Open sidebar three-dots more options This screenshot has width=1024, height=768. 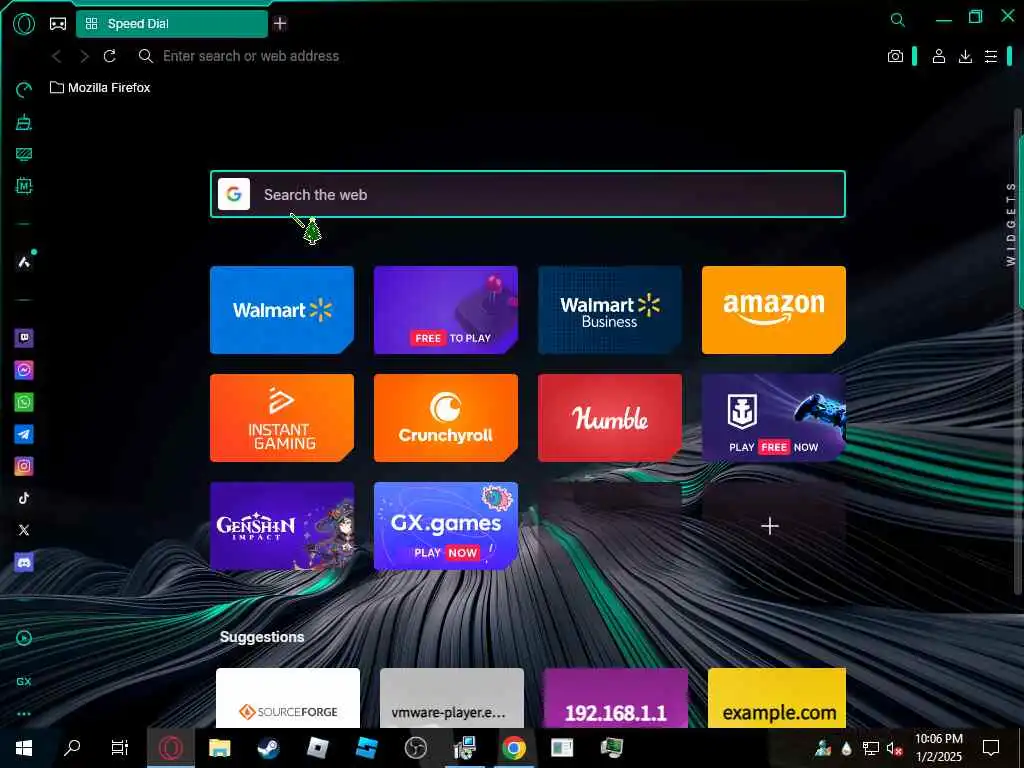click(24, 714)
